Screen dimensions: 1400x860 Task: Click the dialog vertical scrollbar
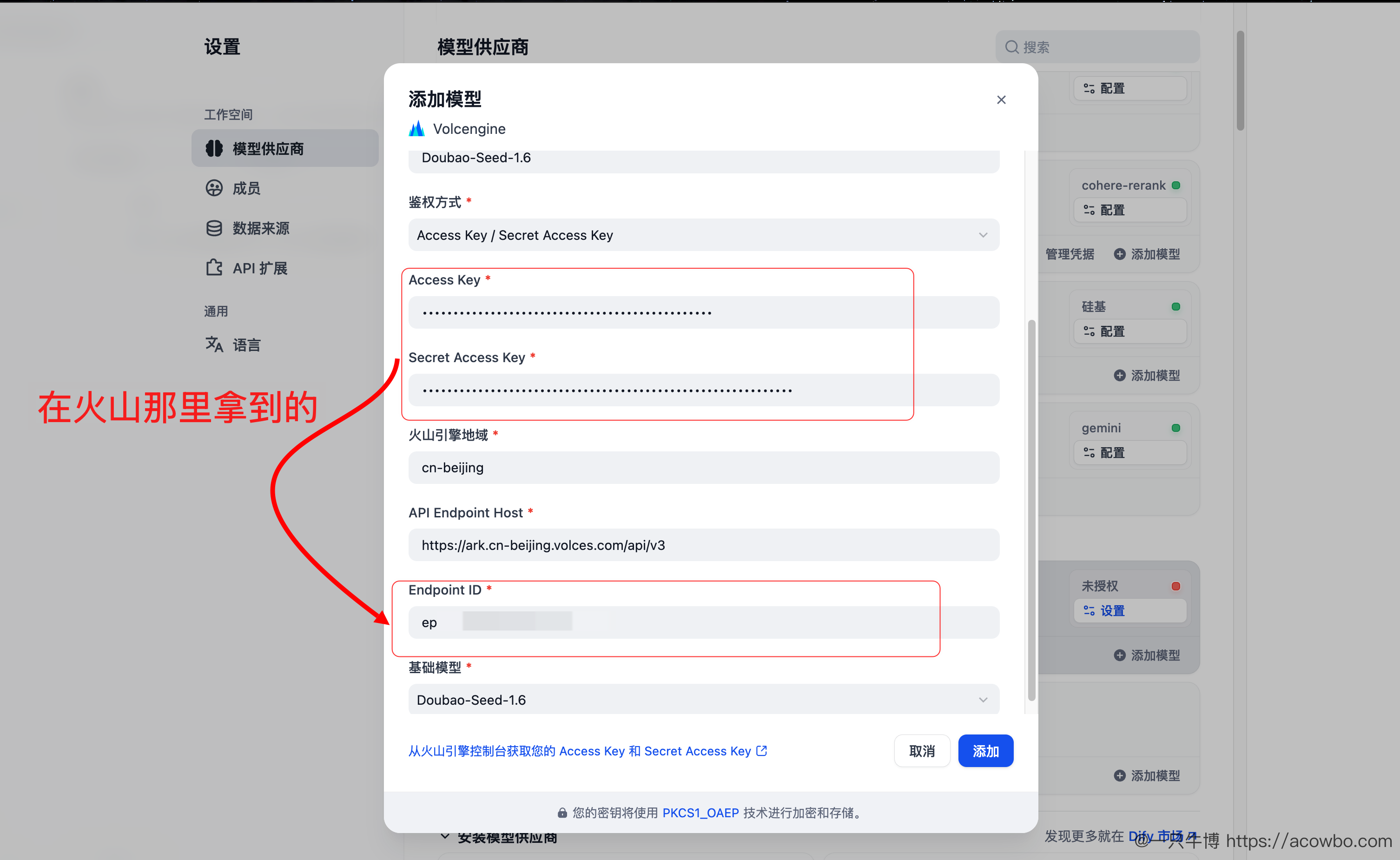tap(1031, 509)
